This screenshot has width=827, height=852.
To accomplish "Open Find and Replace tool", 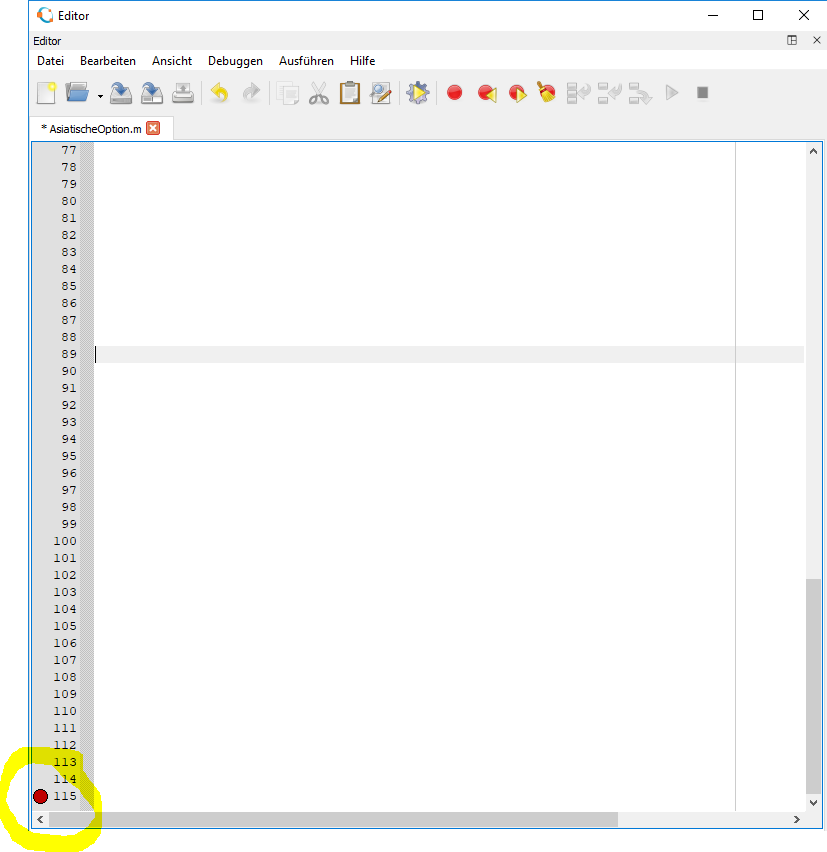I will (380, 93).
